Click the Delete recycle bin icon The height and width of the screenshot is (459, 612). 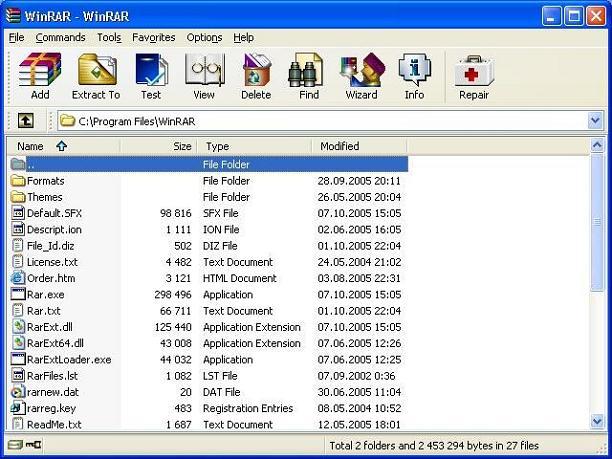click(x=256, y=70)
